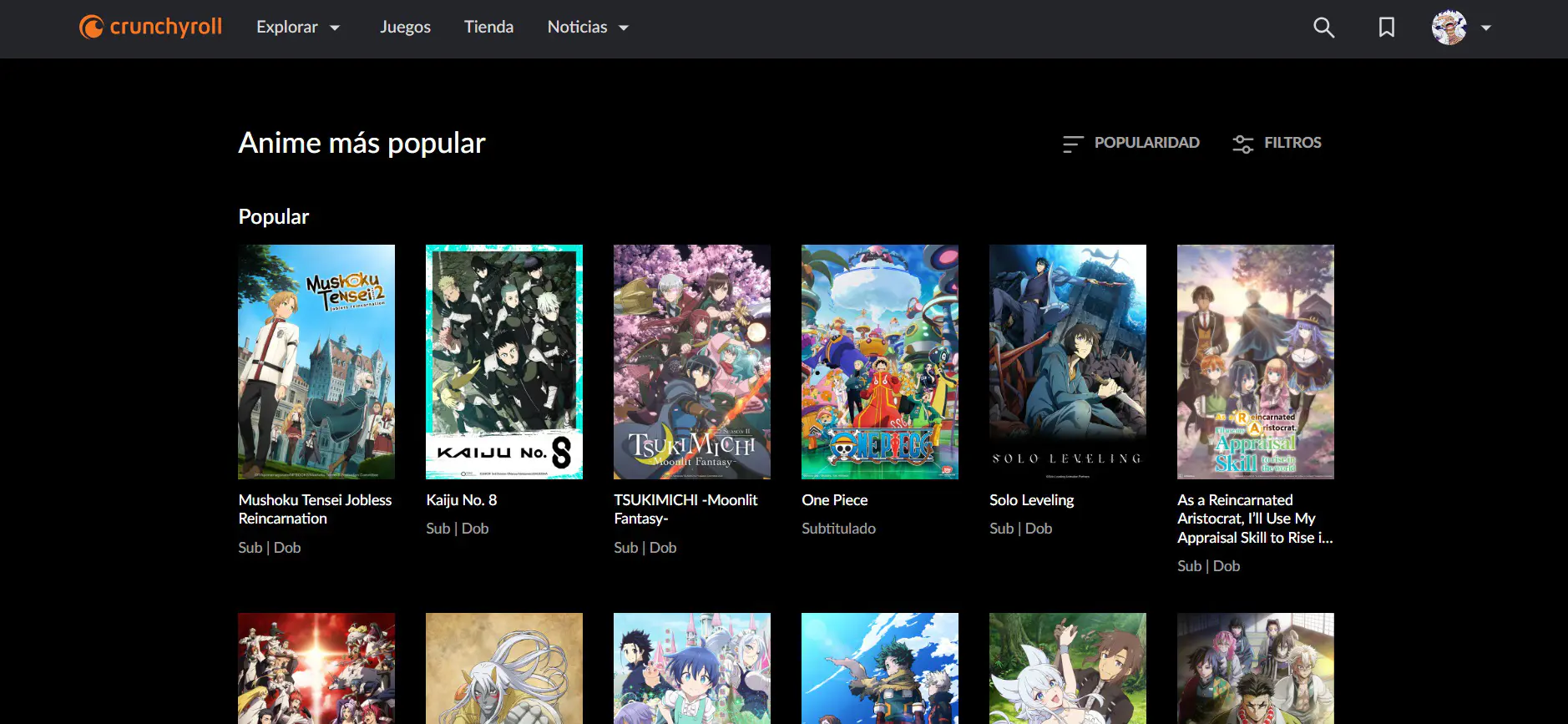Open the Mushoku Tensei 2 poster
Image resolution: width=1568 pixels, height=724 pixels.
(316, 362)
